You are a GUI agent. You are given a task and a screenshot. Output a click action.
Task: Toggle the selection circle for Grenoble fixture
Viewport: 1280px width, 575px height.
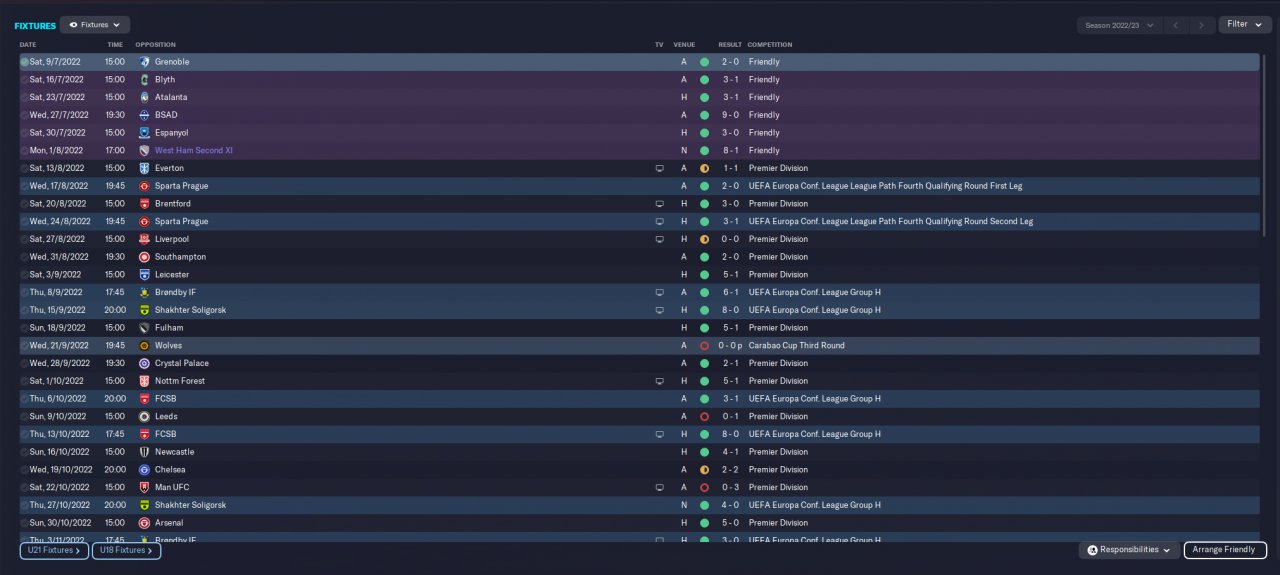click(x=24, y=62)
